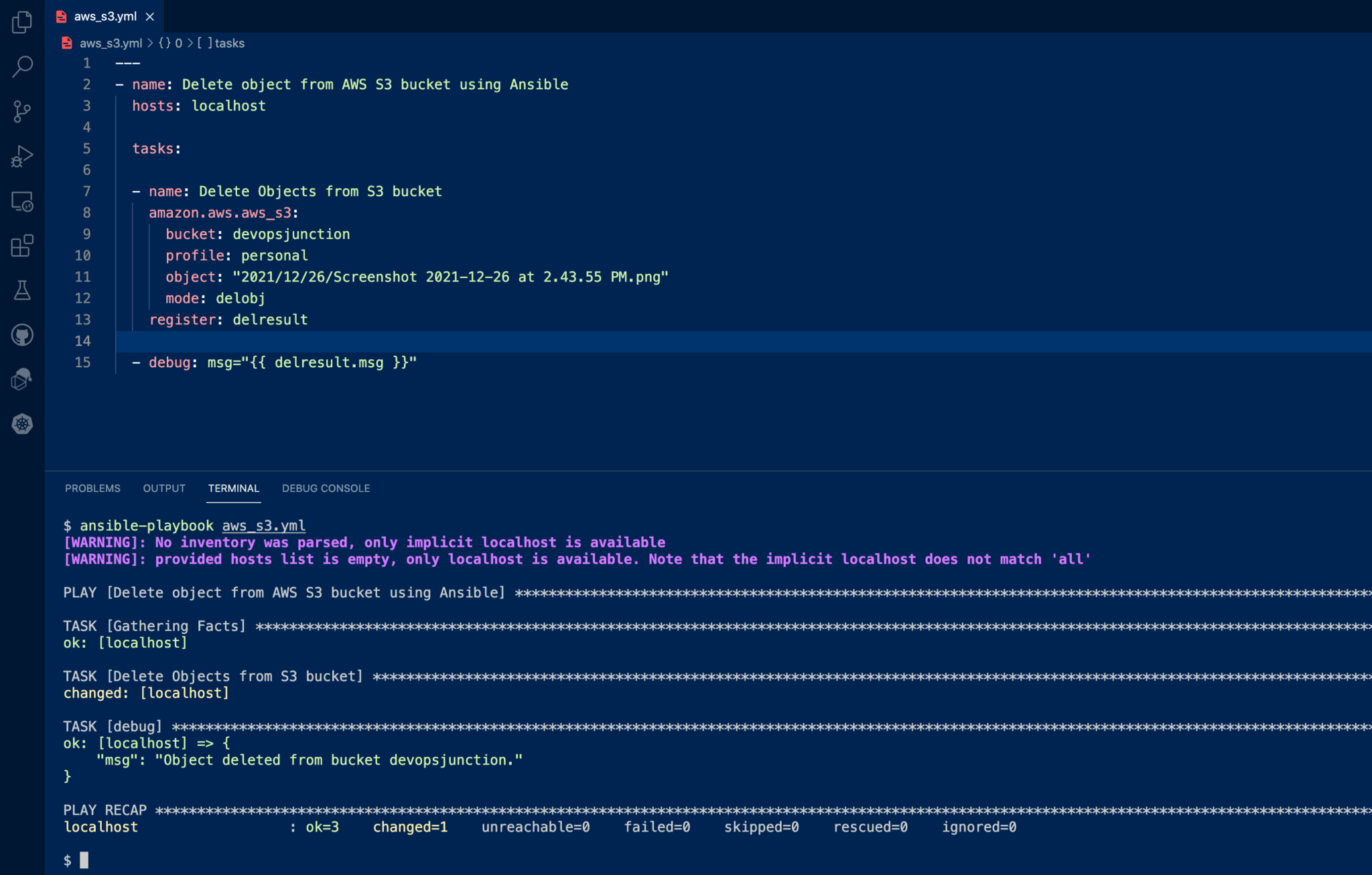1372x875 pixels.
Task: Switch to the OUTPUT panel tab
Action: tap(164, 488)
